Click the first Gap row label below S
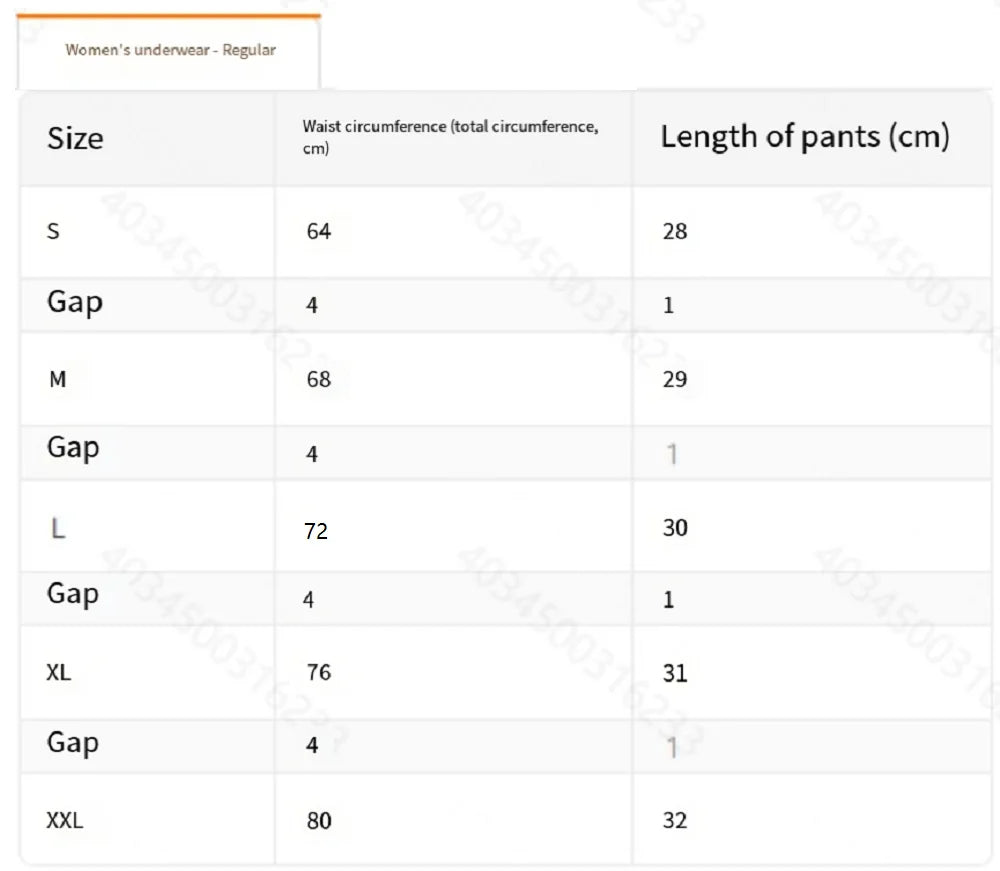This screenshot has width=1000, height=871. [75, 301]
